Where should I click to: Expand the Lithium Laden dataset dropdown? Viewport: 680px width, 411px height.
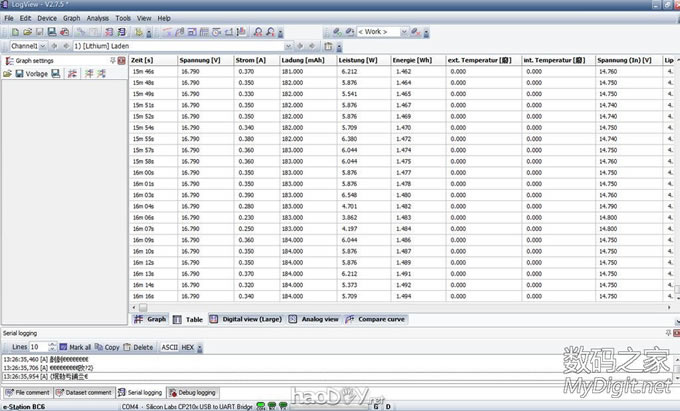(288, 46)
